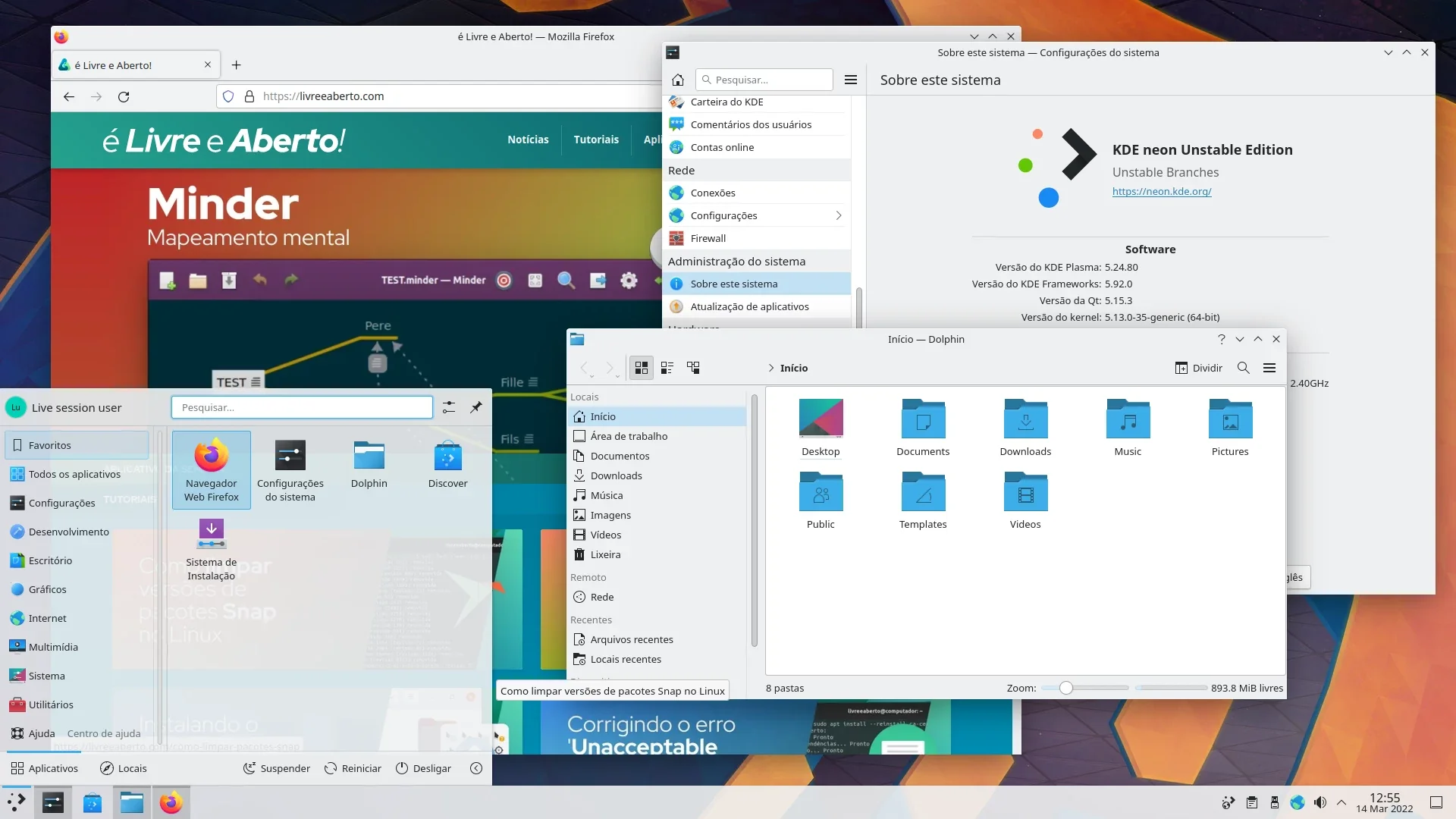Launch Configurações do sistema from favorites
Image resolution: width=1456 pixels, height=819 pixels.
tap(290, 470)
